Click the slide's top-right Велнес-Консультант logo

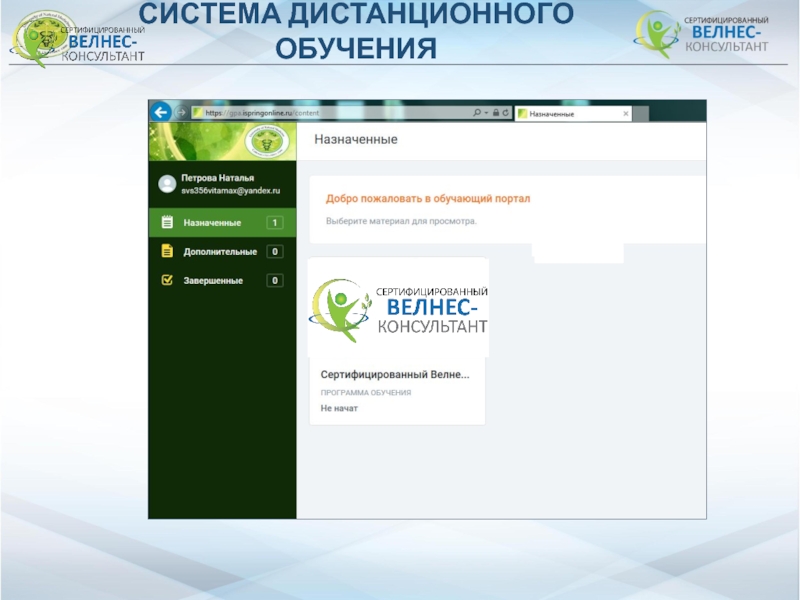[x=701, y=34]
